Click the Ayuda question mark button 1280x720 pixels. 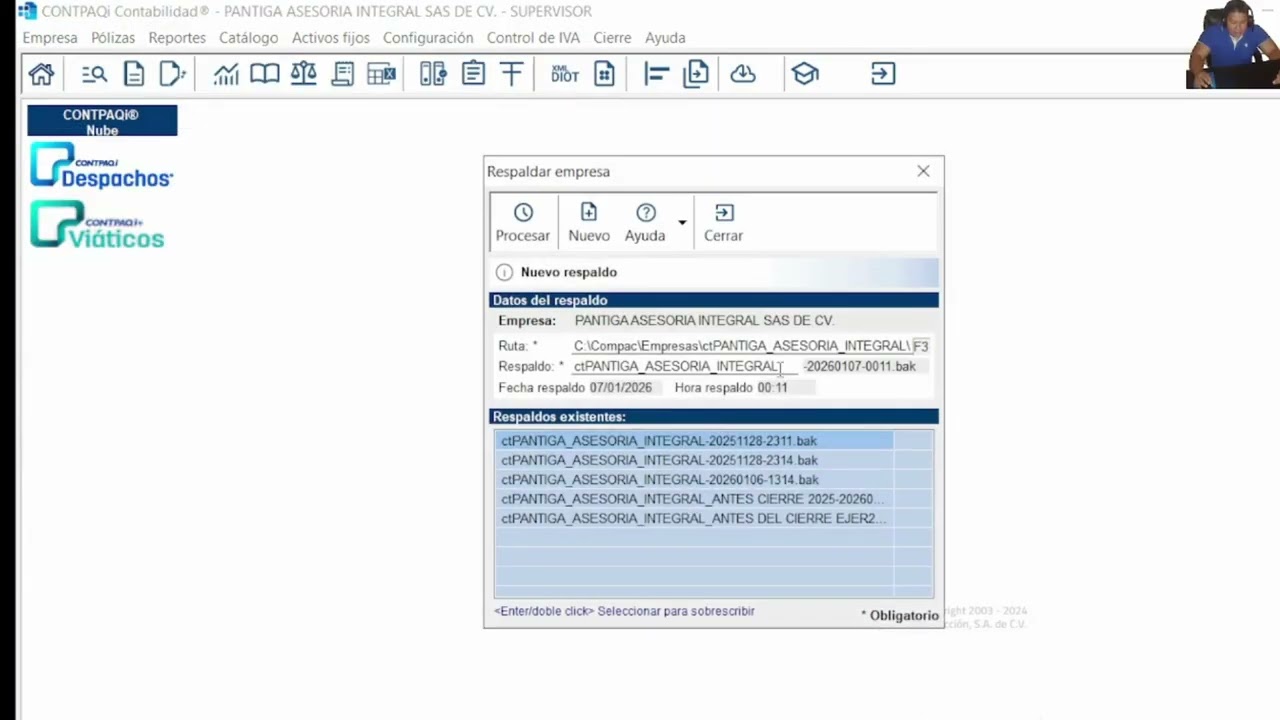click(x=645, y=223)
